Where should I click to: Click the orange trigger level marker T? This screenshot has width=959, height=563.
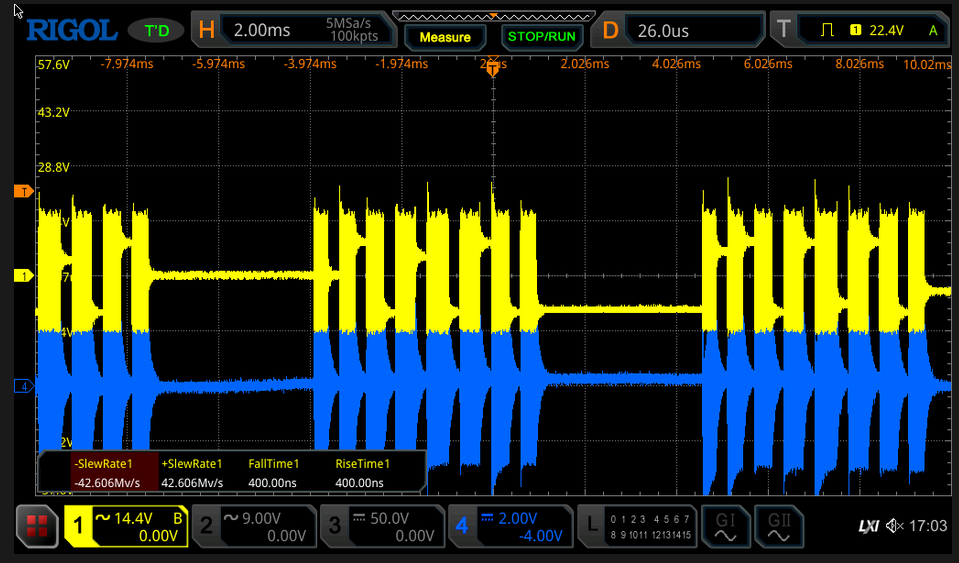[x=23, y=192]
